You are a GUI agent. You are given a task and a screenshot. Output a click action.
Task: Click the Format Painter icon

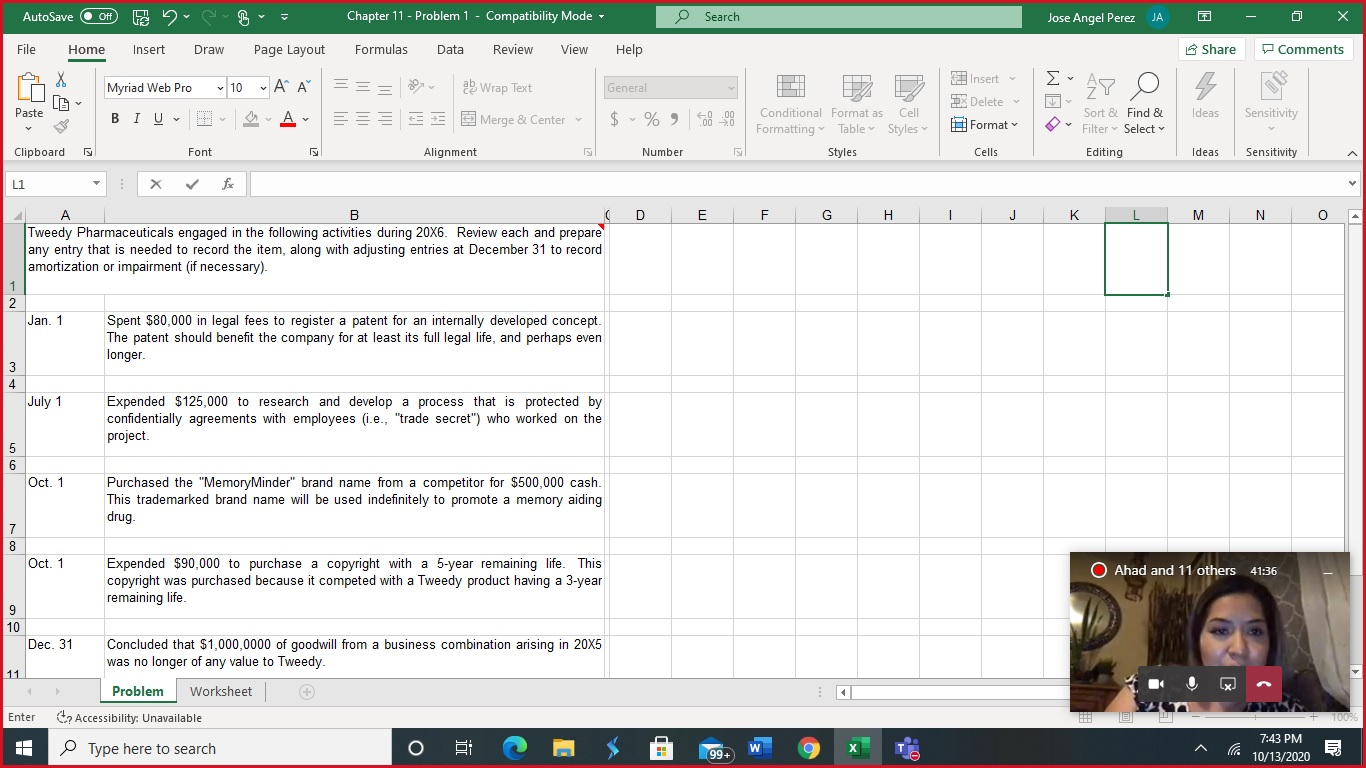(60, 124)
